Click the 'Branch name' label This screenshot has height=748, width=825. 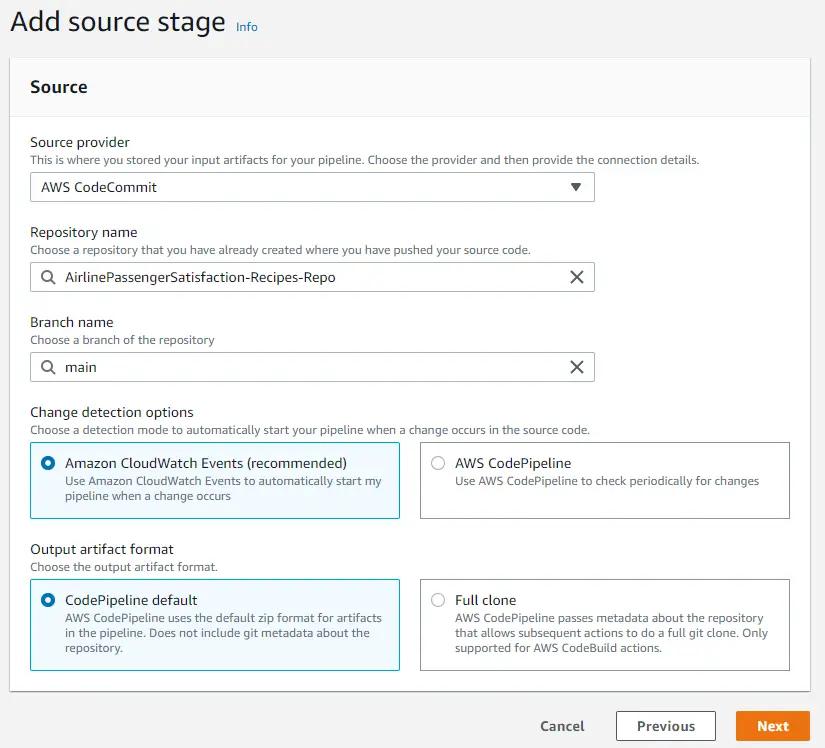coord(72,322)
